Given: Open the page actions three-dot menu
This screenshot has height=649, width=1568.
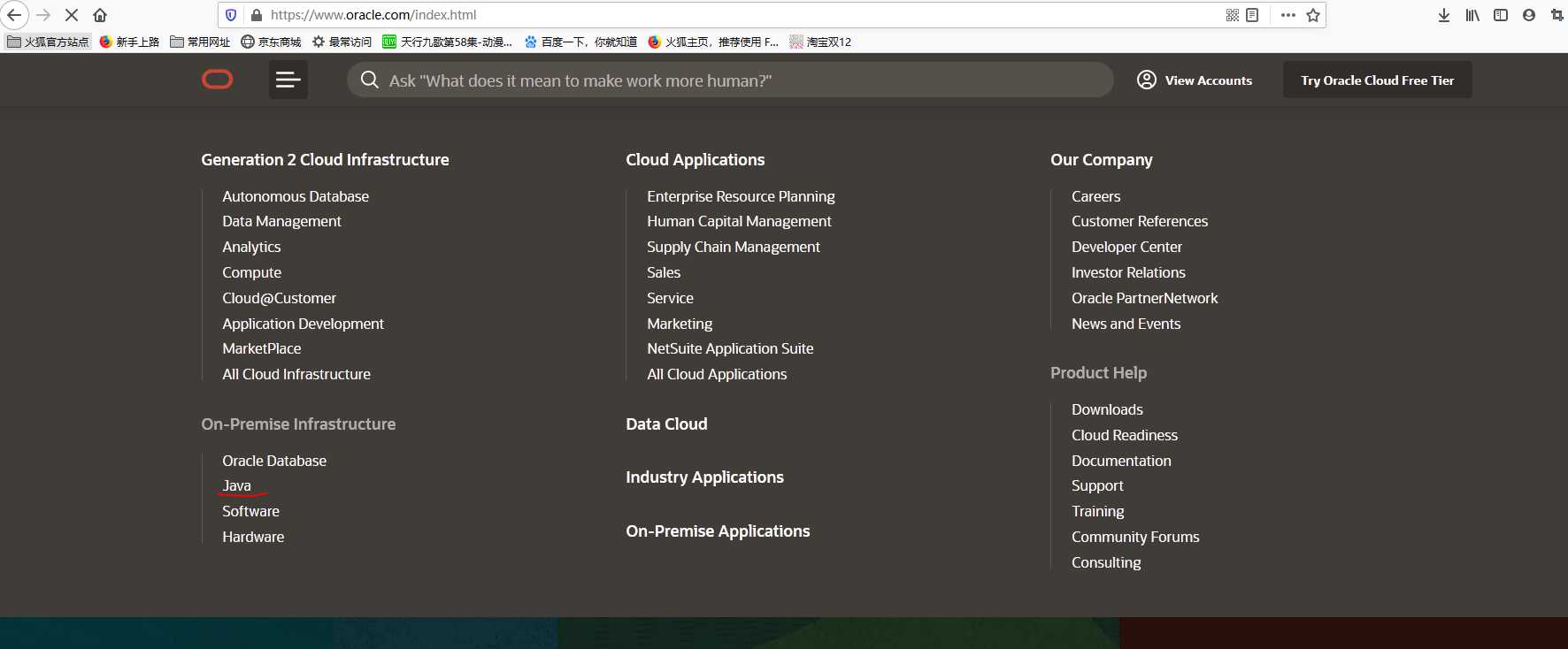Looking at the screenshot, I should tap(1288, 15).
